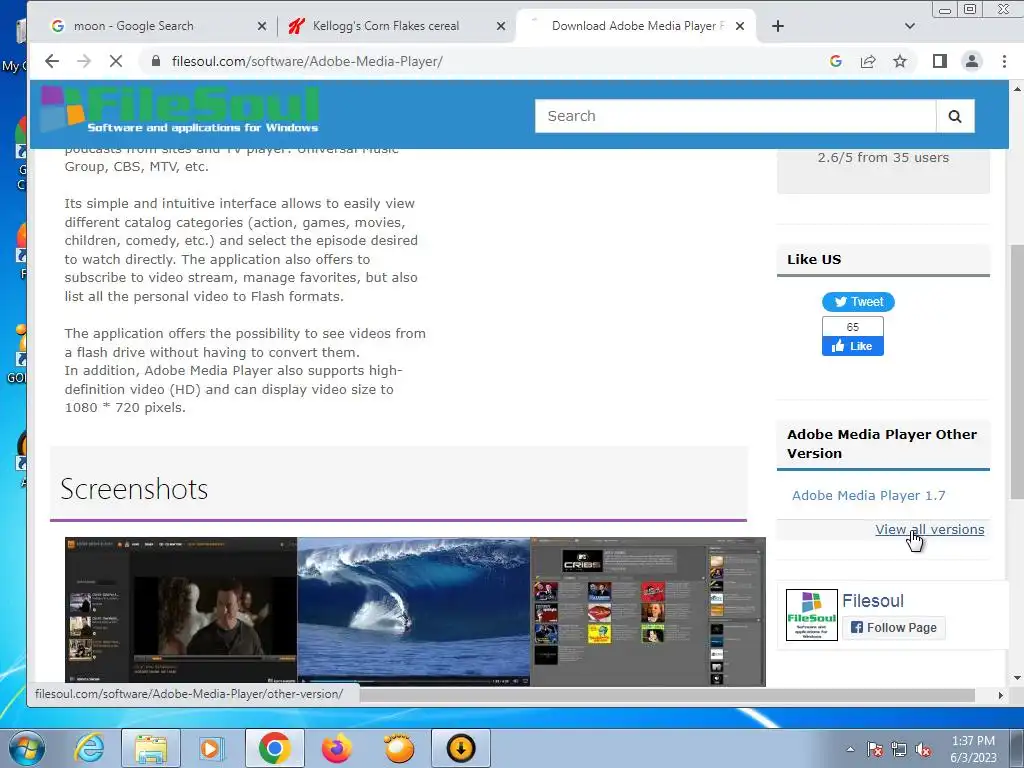Launch Internet Explorer from taskbar
Screen dimensions: 1024x768
point(89,748)
